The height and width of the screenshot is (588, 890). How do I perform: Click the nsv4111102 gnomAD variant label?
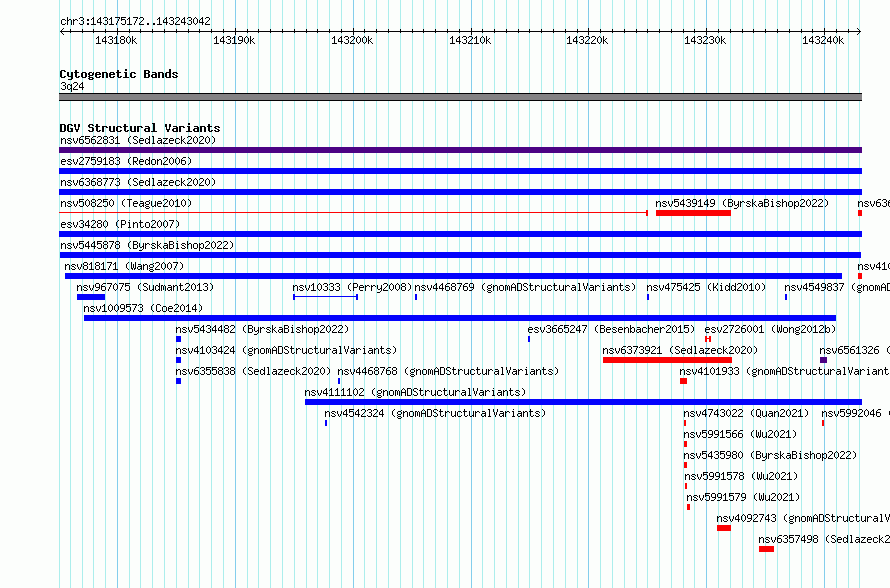415,392
